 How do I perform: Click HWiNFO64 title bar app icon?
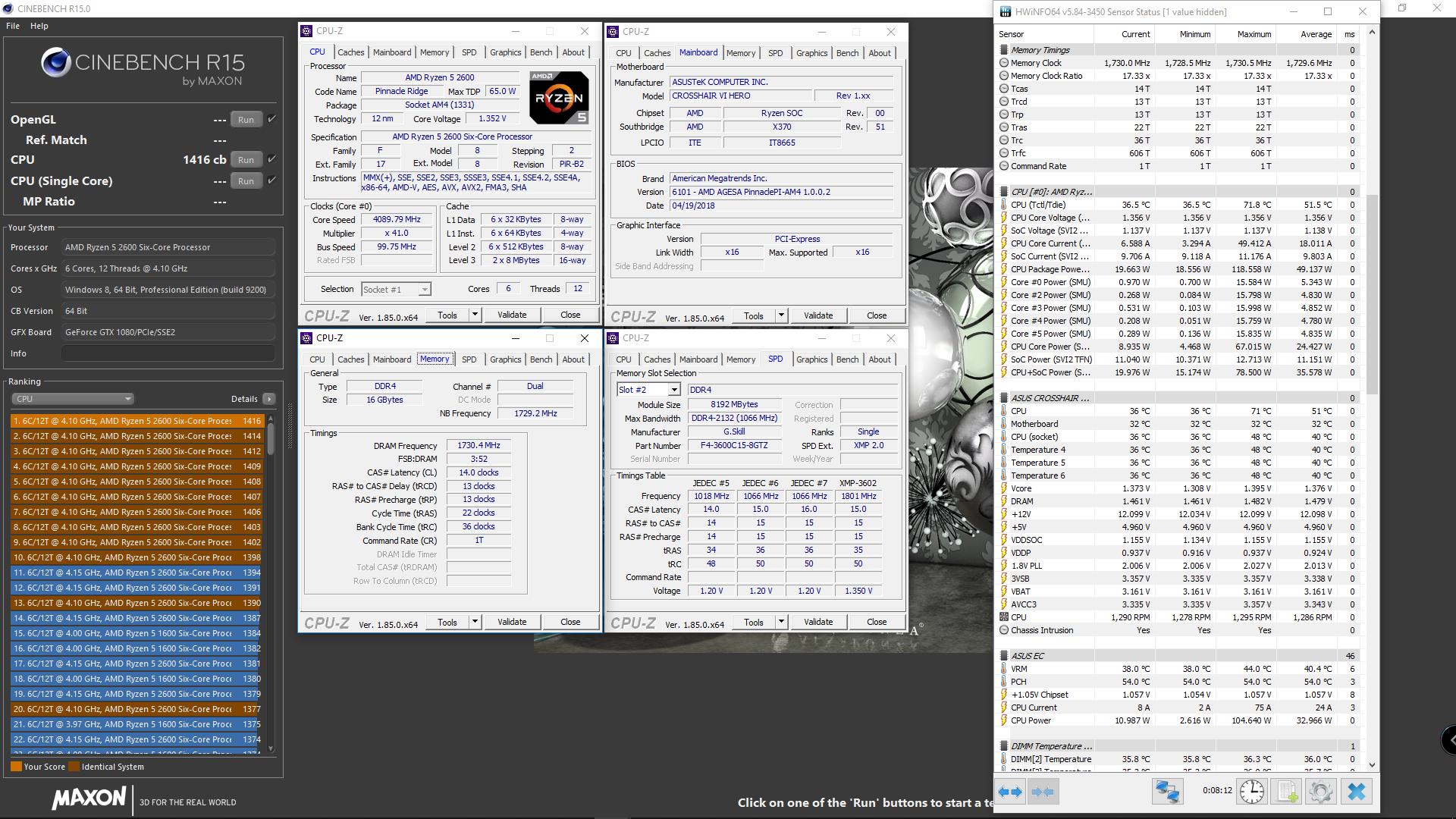(1006, 11)
